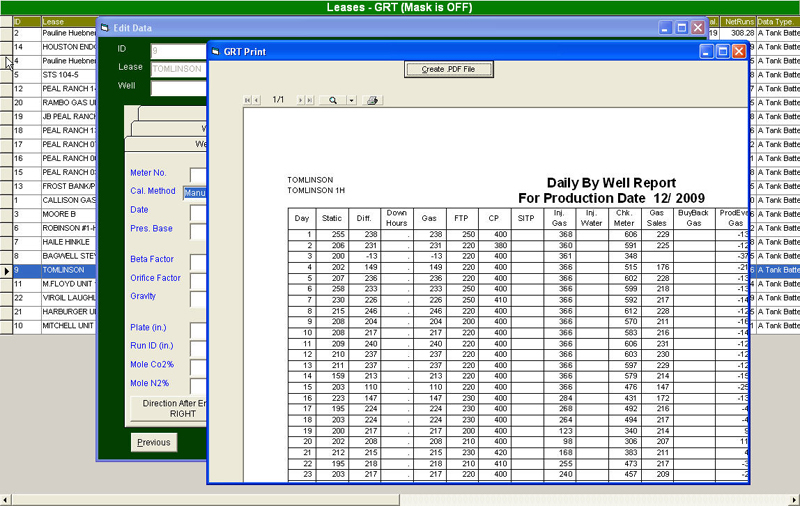Screen dimensions: 800x506
Task: Click the Direction After Enter RIGHT button
Action: tap(168, 409)
